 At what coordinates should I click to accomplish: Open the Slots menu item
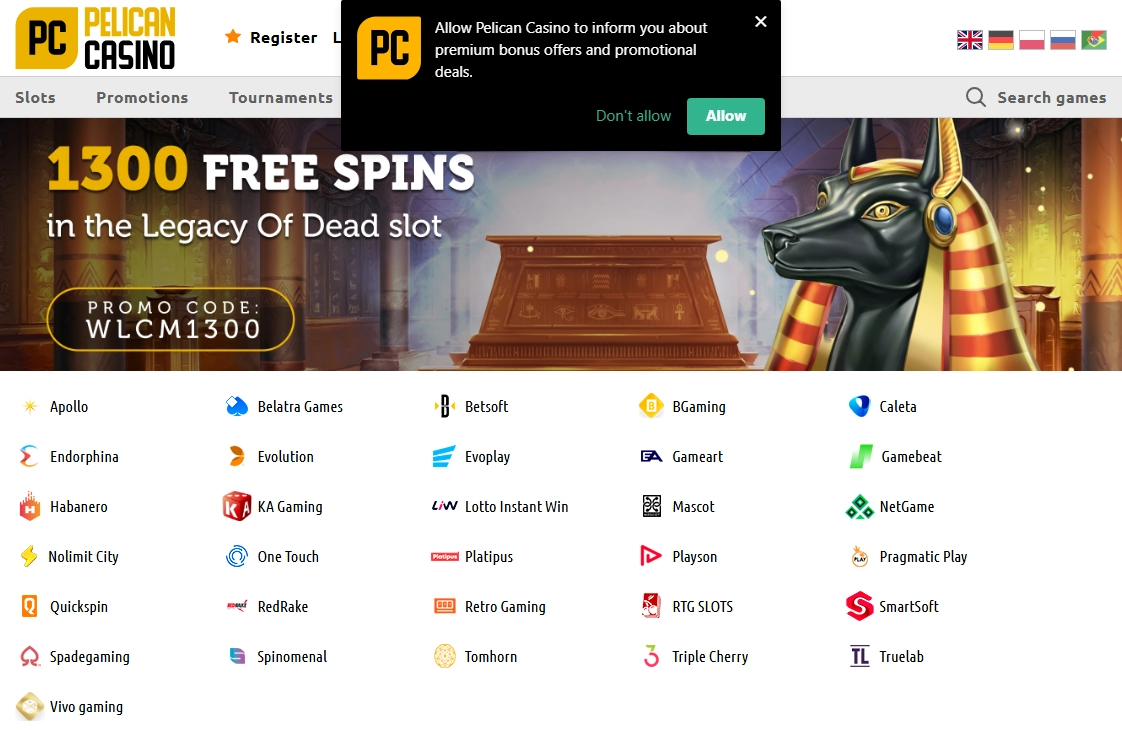point(35,97)
